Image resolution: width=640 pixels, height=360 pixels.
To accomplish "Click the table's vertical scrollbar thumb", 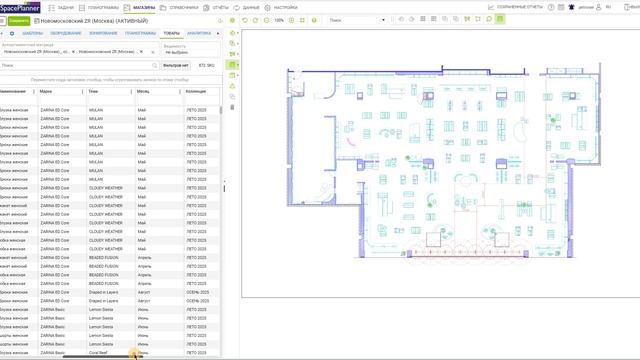I will pos(221,110).
